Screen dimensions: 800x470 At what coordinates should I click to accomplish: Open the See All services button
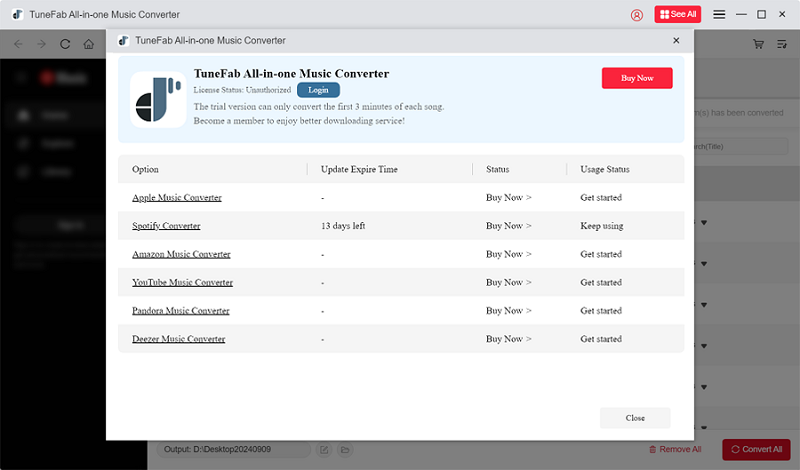click(x=678, y=14)
